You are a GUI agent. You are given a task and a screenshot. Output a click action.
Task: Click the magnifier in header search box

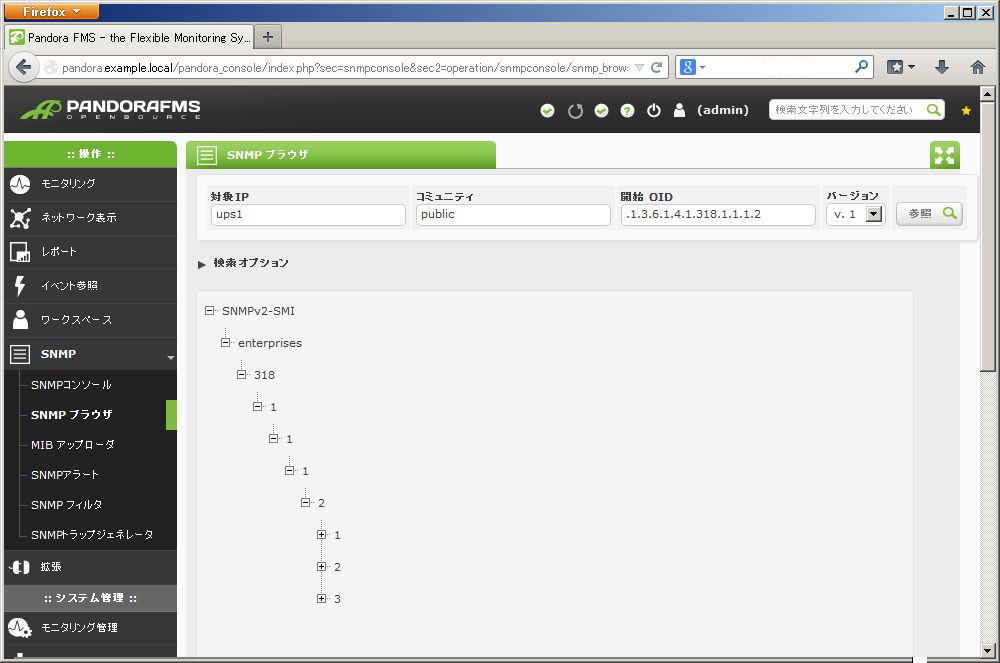point(933,110)
